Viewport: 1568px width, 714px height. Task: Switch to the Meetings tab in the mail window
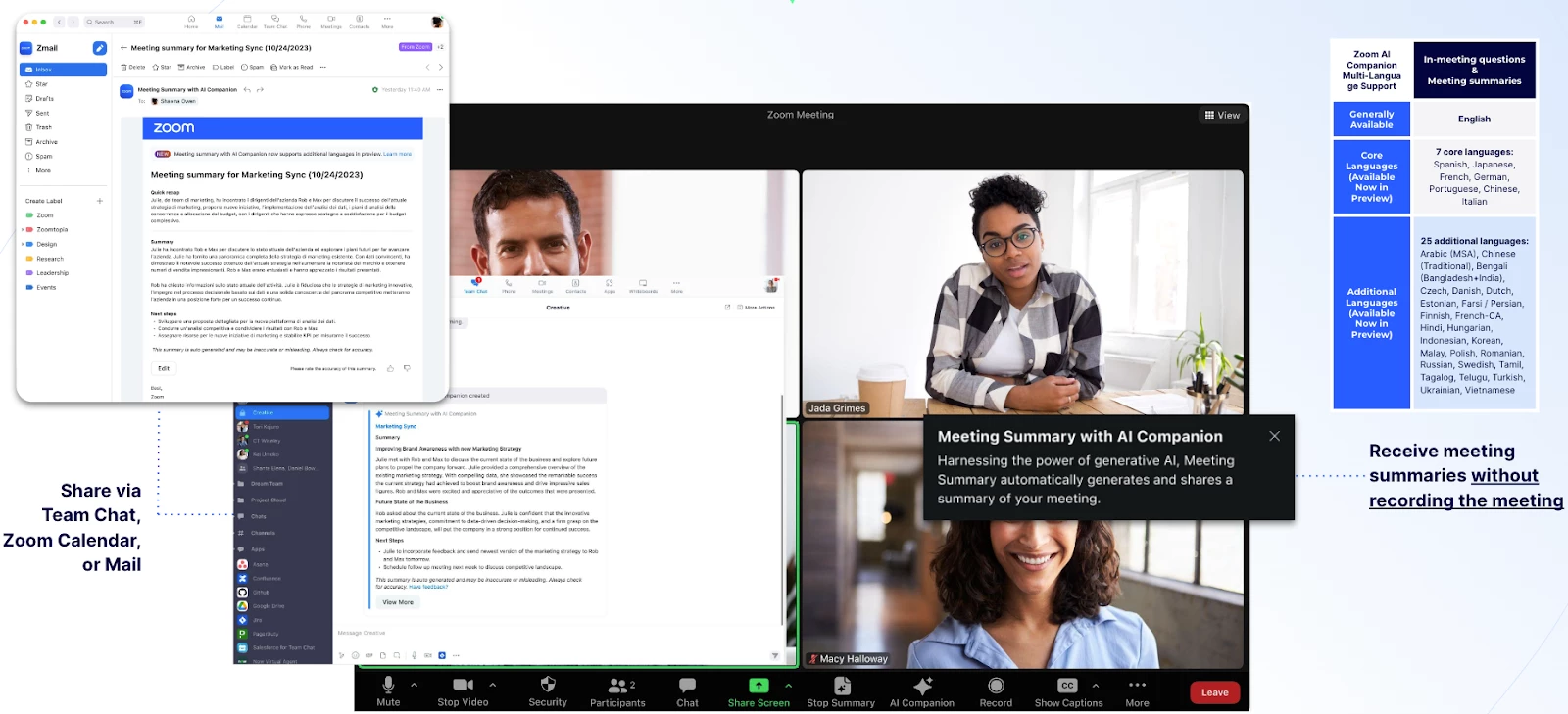[x=331, y=22]
